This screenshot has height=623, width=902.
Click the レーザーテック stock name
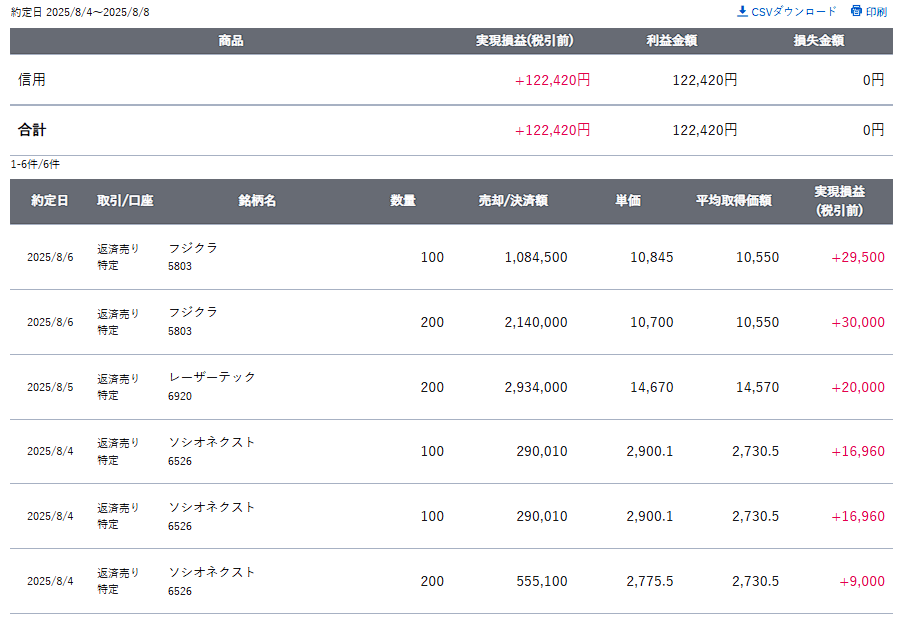coord(212,377)
